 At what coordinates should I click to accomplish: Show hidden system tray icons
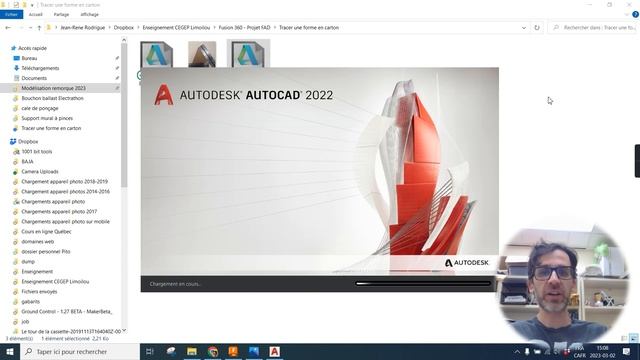click(x=517, y=351)
